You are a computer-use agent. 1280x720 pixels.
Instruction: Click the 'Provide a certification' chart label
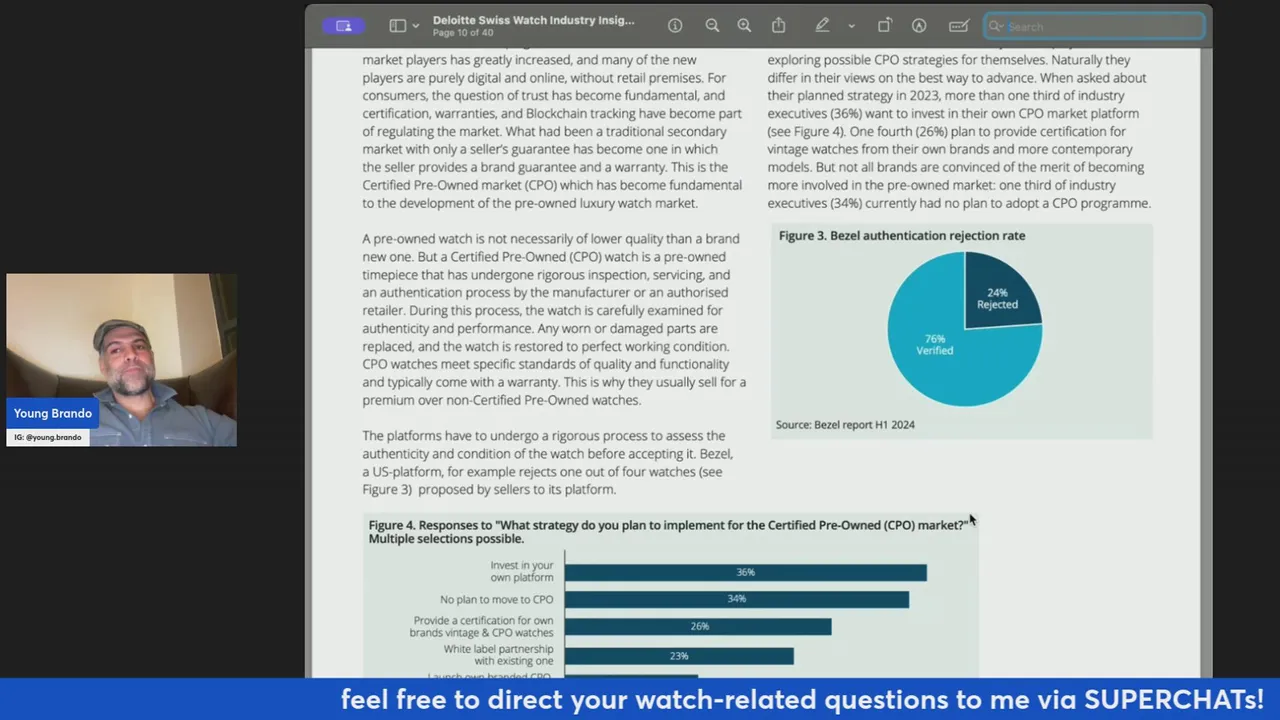483,627
